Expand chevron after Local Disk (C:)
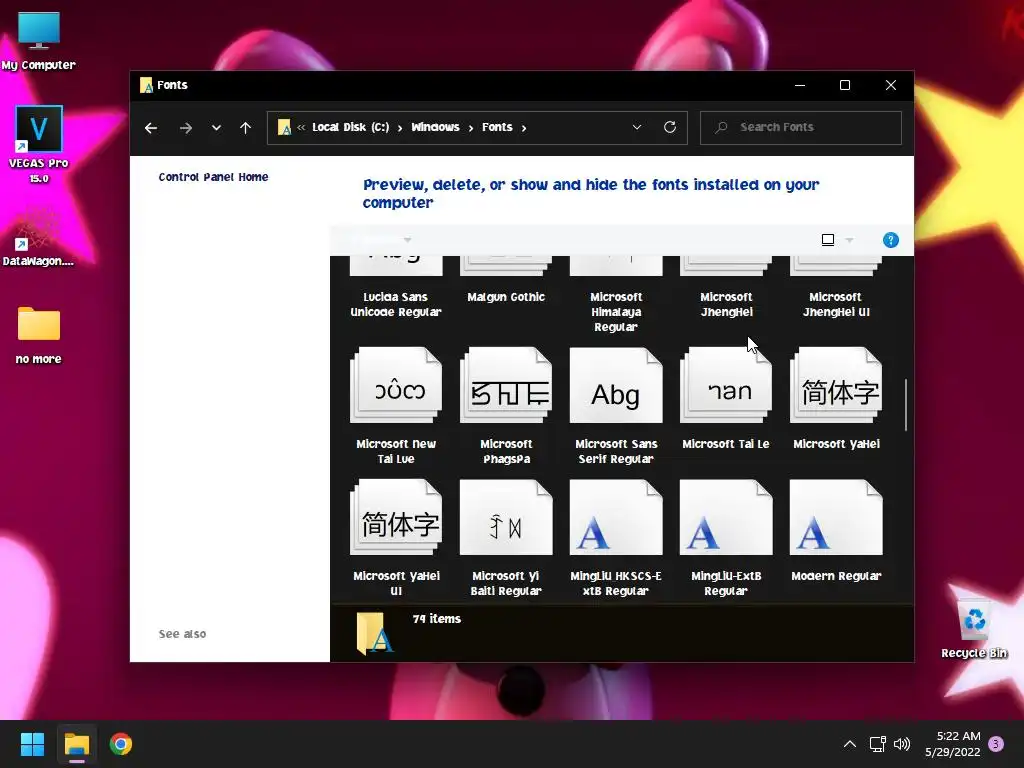 pos(400,128)
